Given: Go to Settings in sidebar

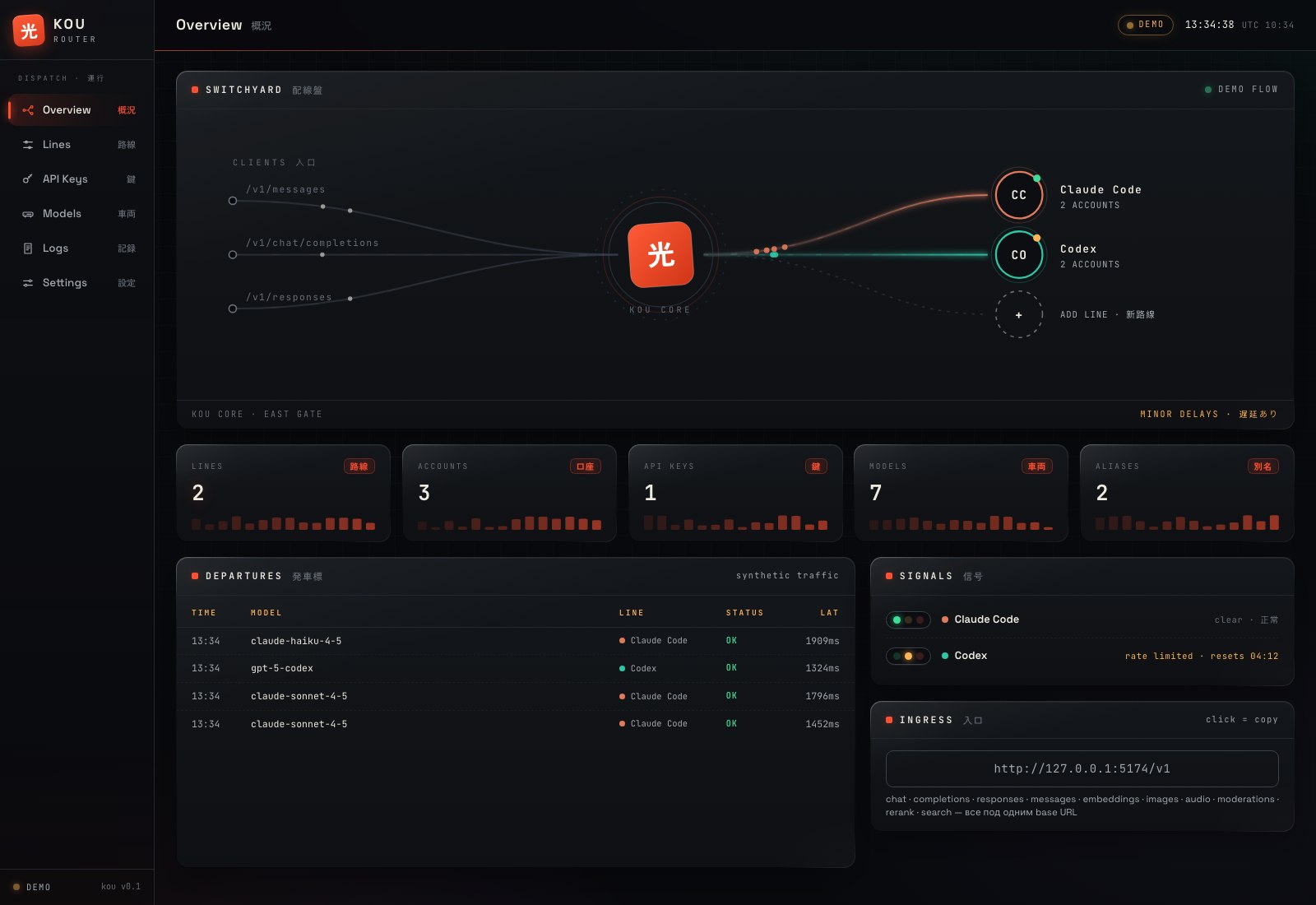Looking at the screenshot, I should (77, 283).
